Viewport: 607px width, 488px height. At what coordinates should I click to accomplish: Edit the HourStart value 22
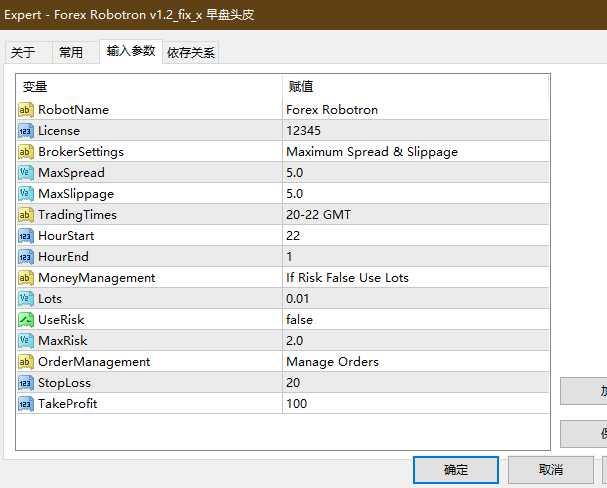(293, 236)
